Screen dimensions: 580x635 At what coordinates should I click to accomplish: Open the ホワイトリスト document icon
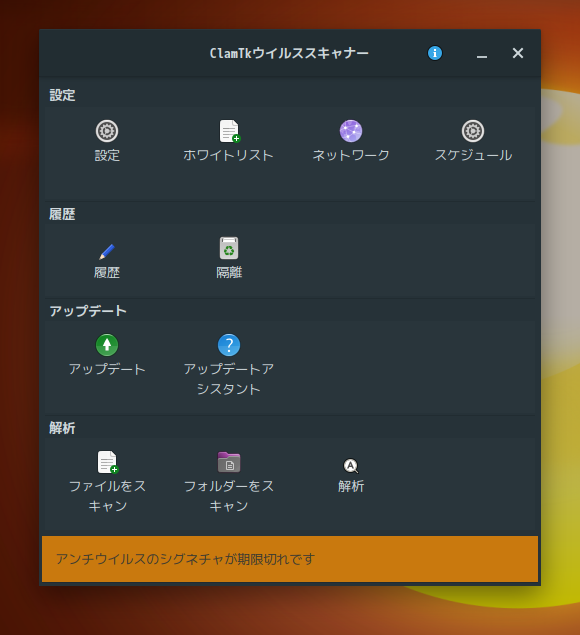pyautogui.click(x=230, y=131)
